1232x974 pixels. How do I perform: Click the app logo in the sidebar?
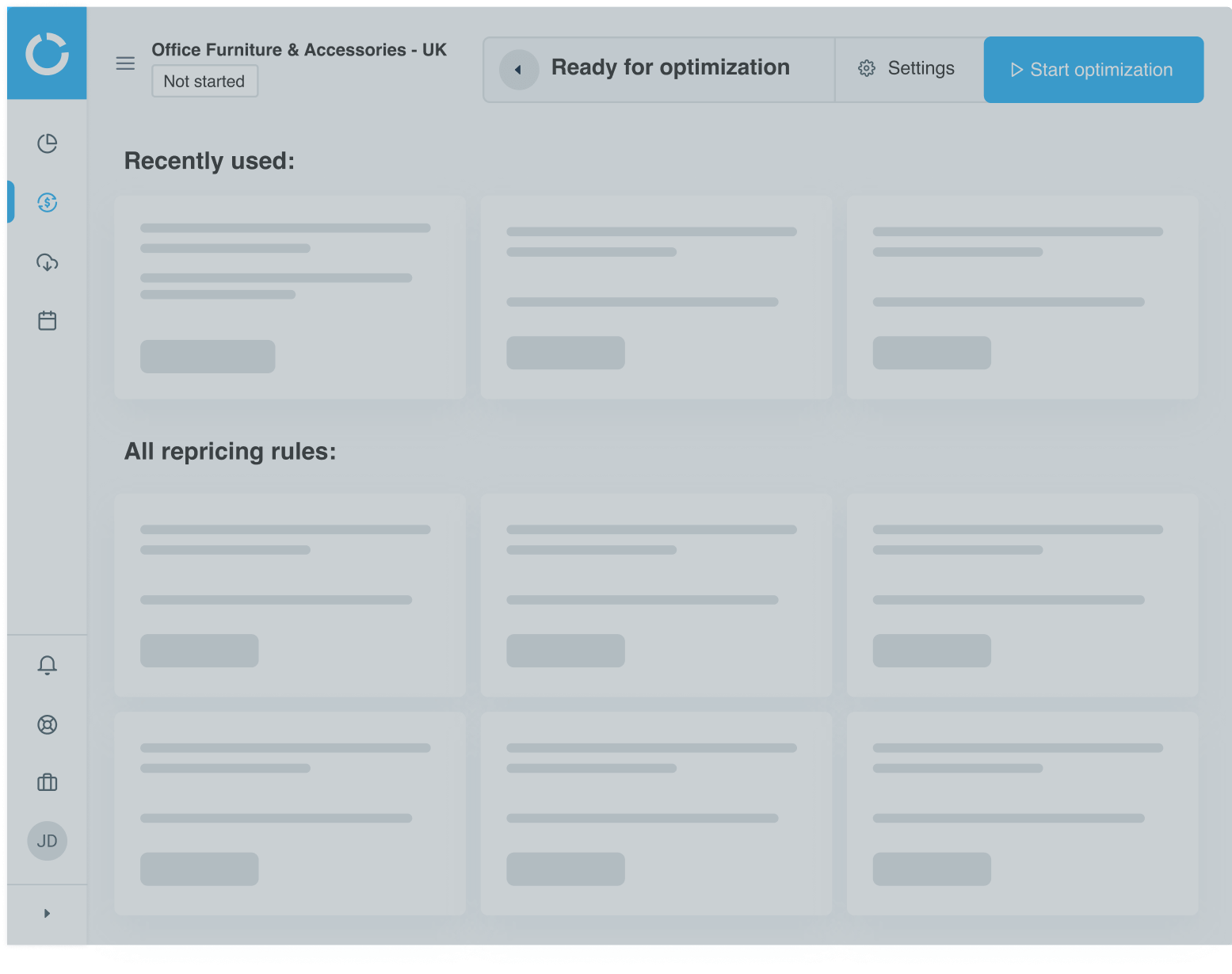coord(47,53)
